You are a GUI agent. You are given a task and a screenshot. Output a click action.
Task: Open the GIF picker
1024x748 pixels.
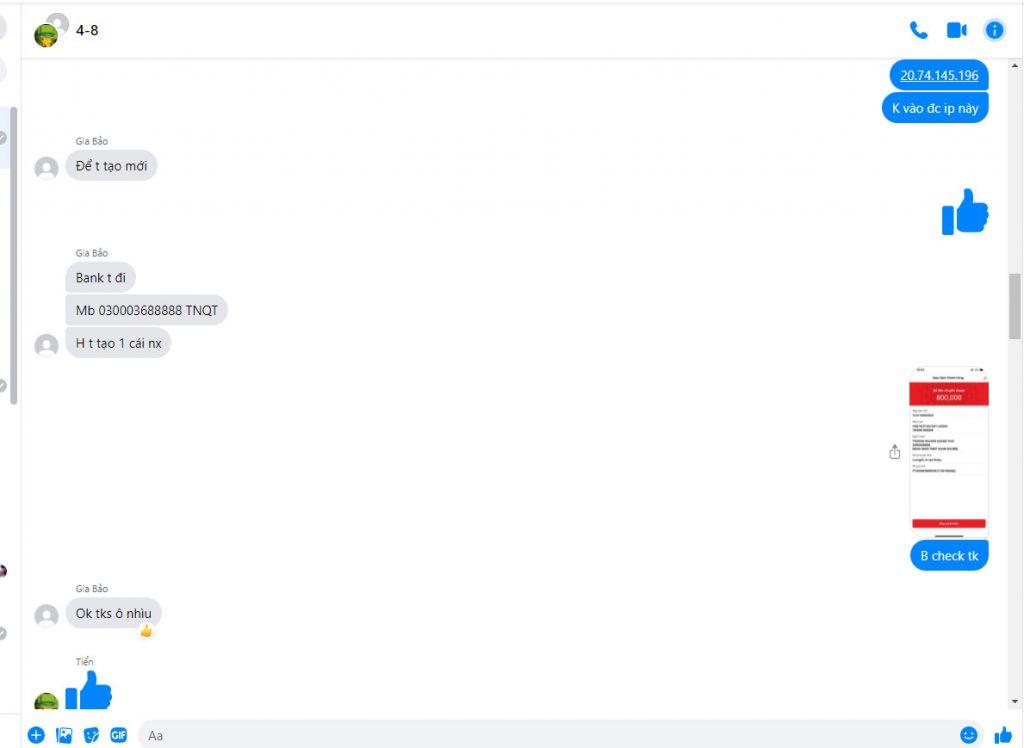[118, 735]
